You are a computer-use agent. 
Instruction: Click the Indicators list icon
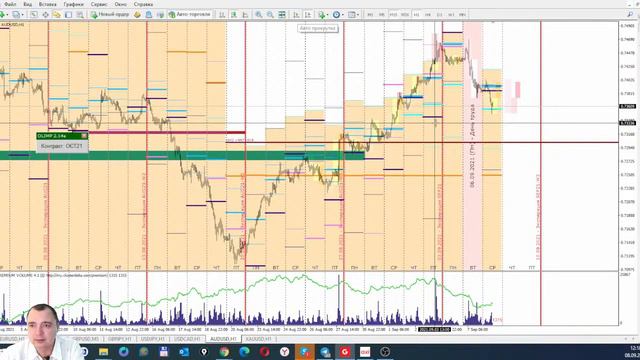[x=322, y=15]
